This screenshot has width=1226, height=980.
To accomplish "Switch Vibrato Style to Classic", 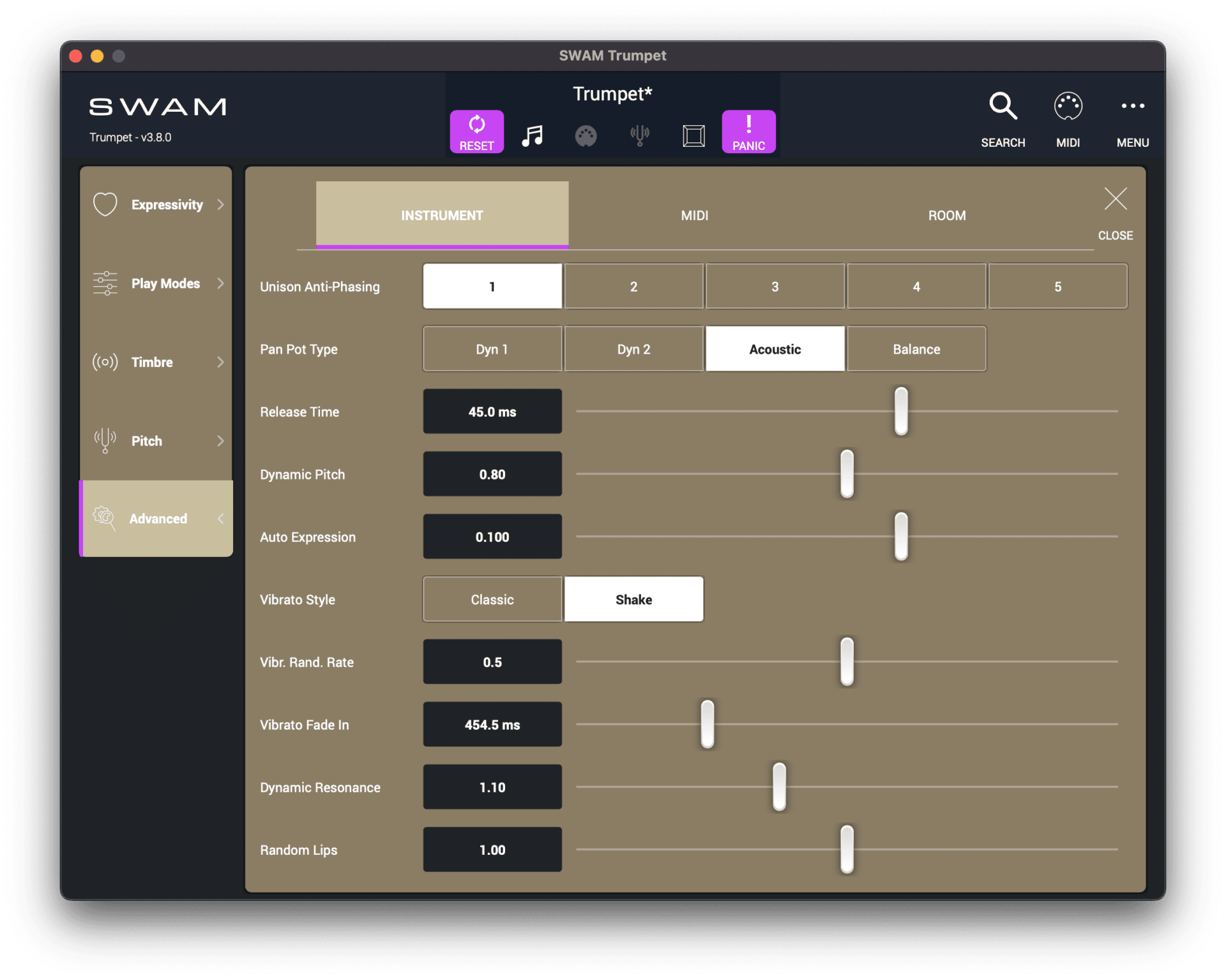I will (492, 599).
